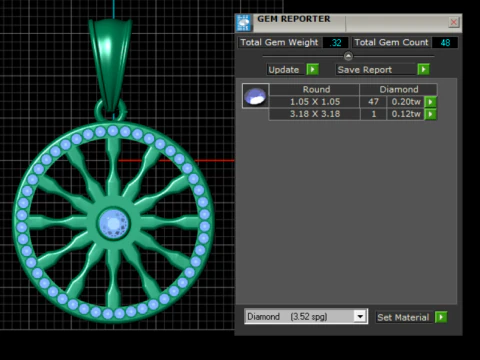Click the green arrow beside Save Report

click(423, 69)
